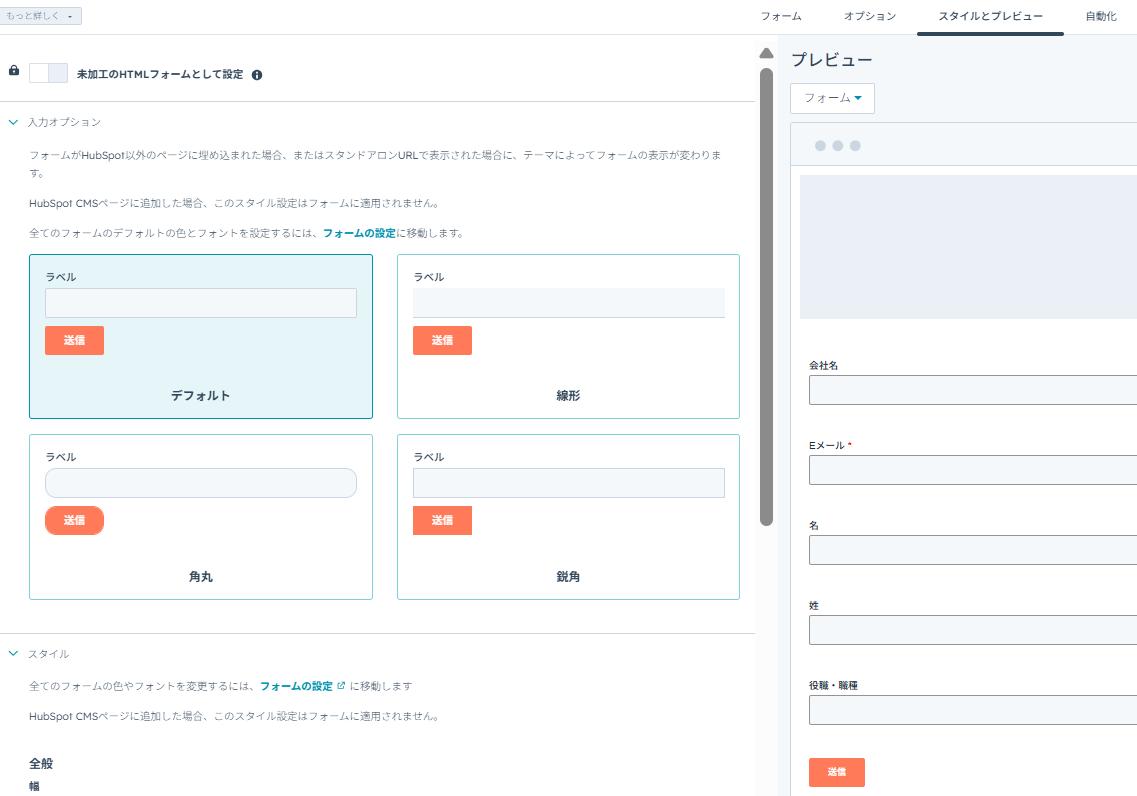Switch to the オプション tab

[869, 17]
